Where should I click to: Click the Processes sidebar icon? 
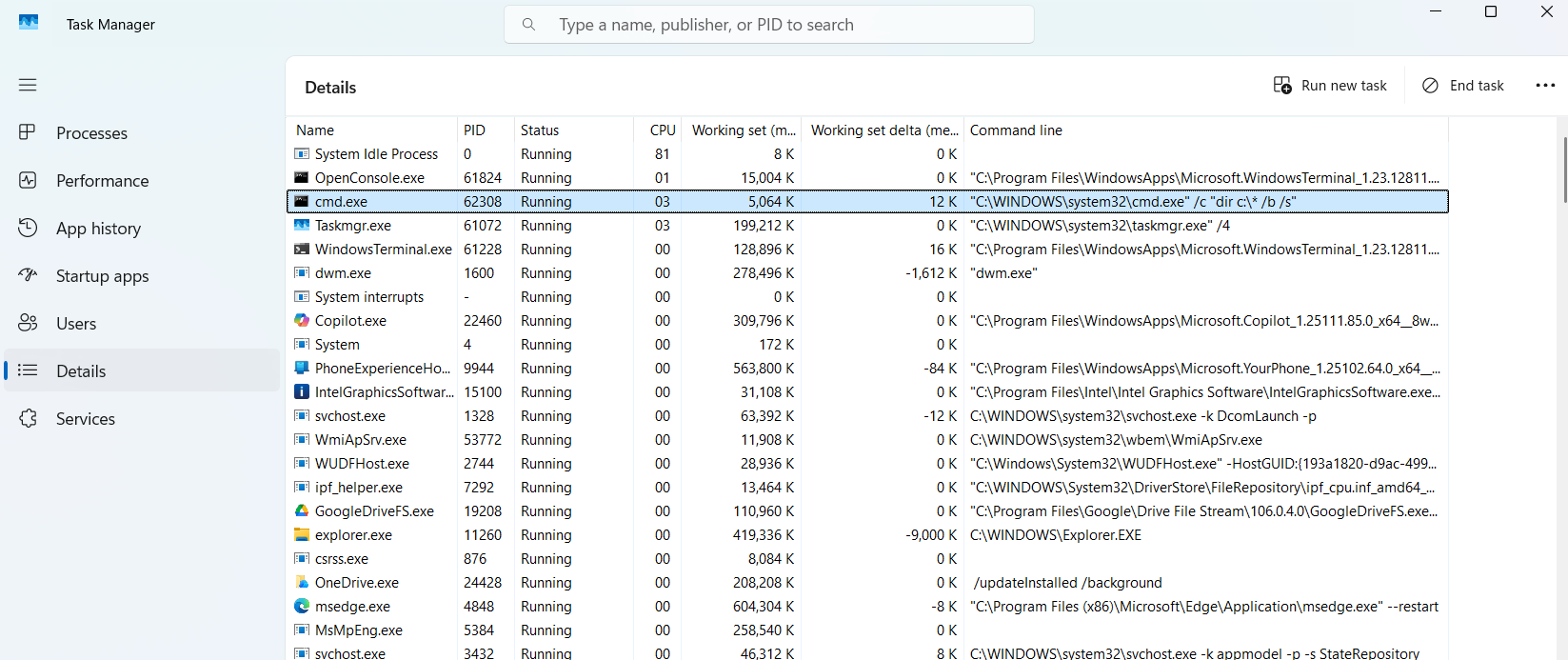pos(28,132)
